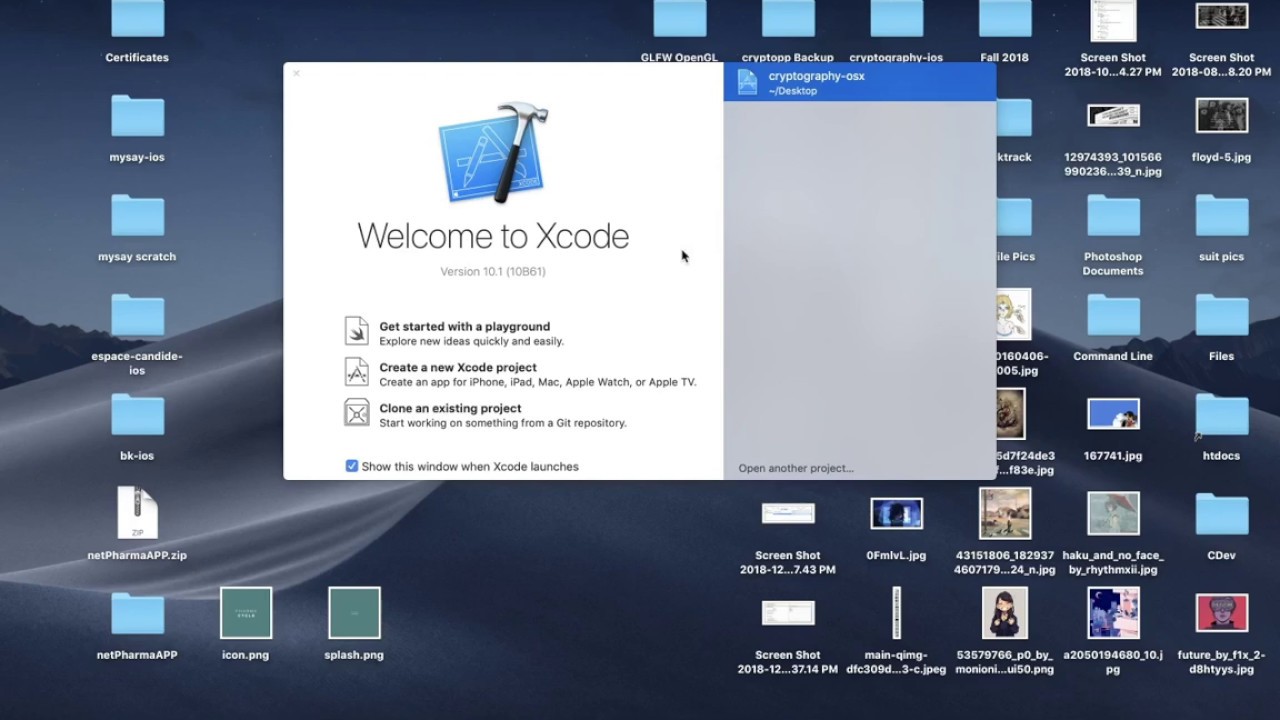Select the icon.png thumbnail

pos(246,612)
